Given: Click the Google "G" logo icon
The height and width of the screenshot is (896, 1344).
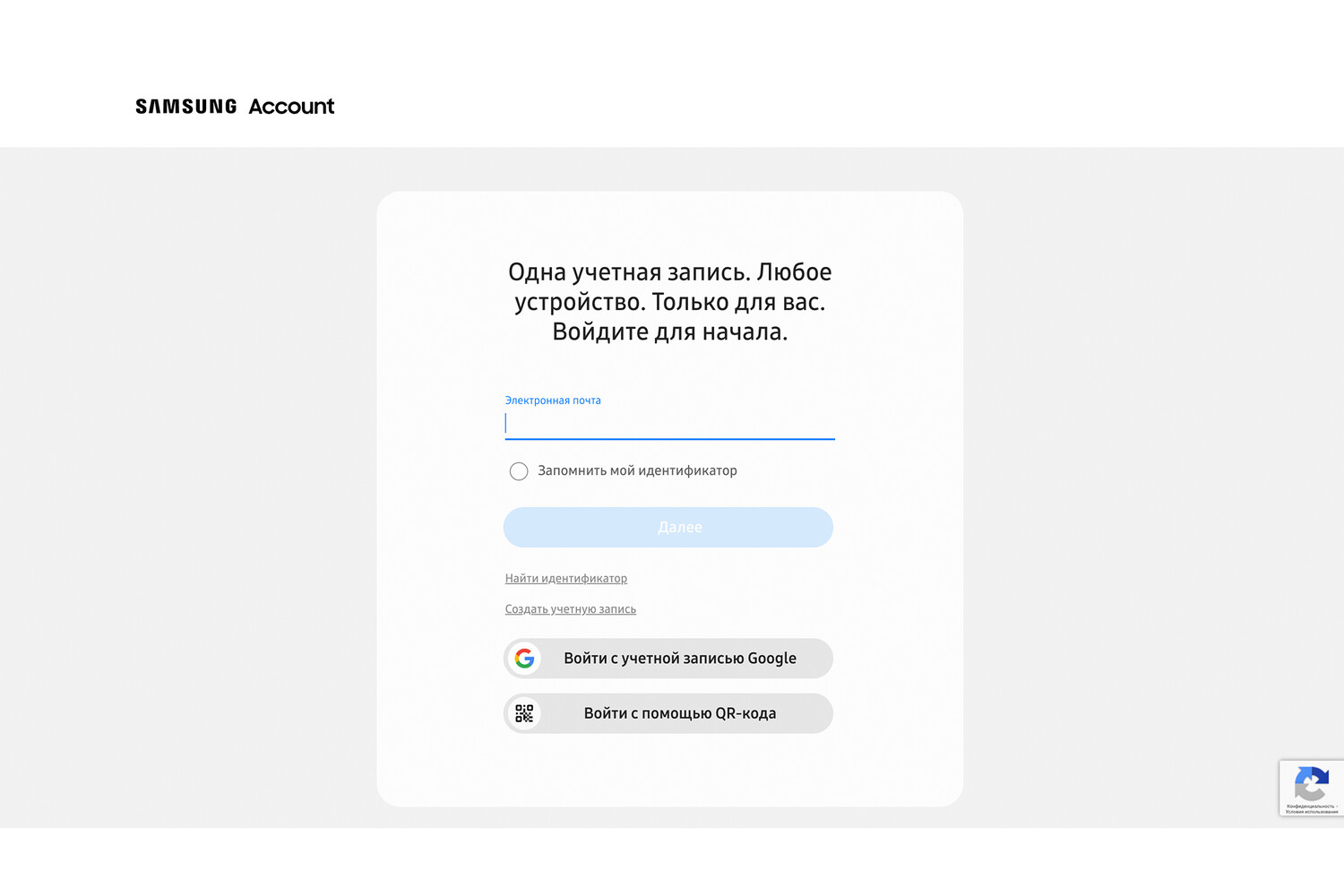Looking at the screenshot, I should 525,659.
